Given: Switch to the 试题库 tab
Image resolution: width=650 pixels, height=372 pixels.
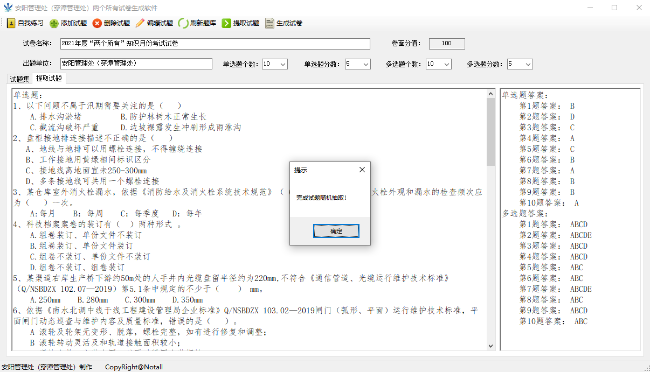Looking at the screenshot, I should click(19, 79).
